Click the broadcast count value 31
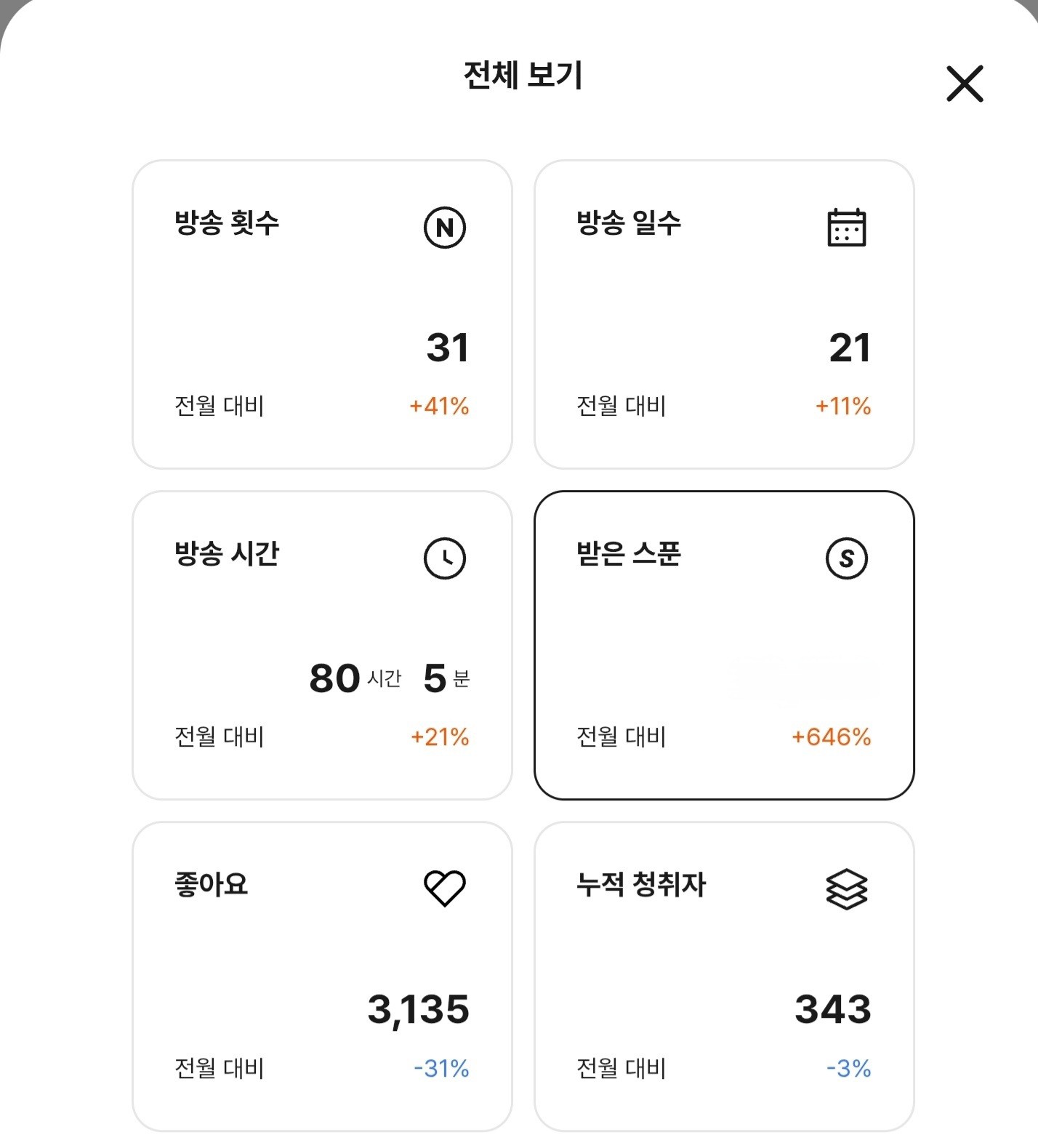Screen dimensions: 1038x1148 448,348
